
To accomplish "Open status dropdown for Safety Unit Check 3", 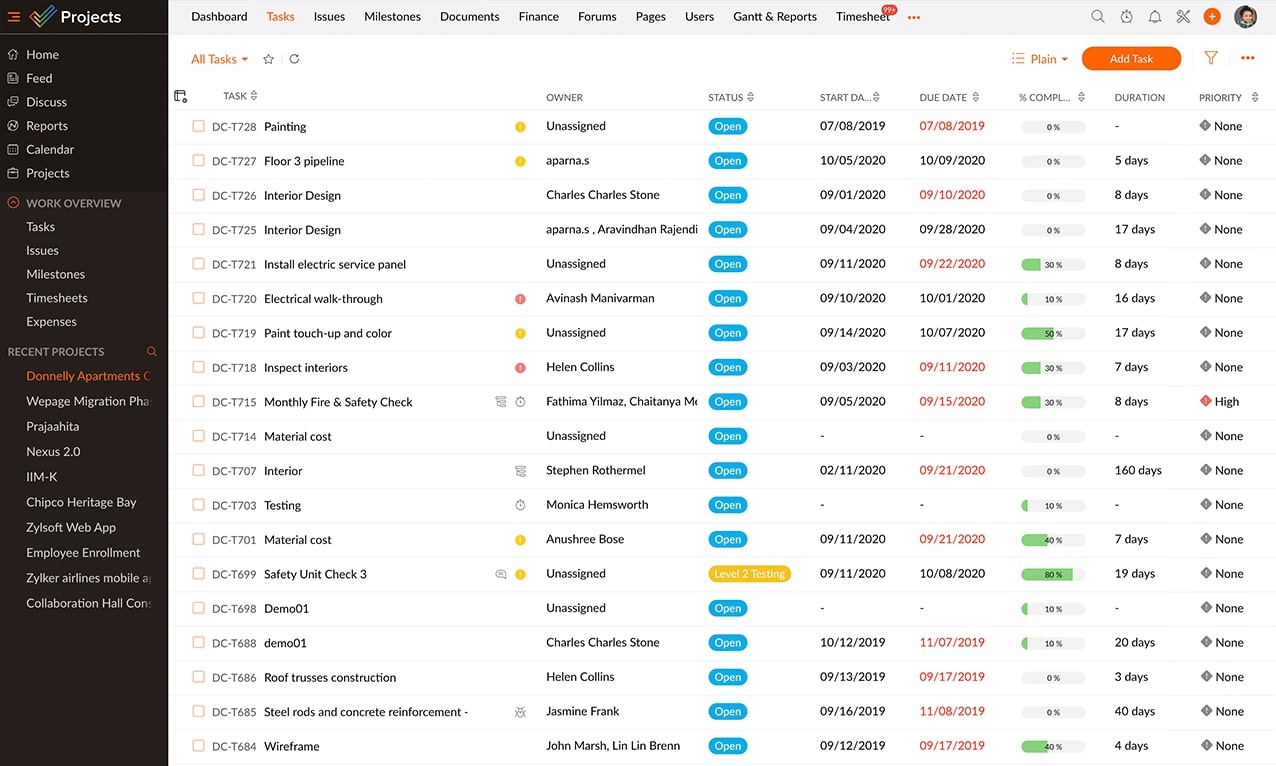I will pyautogui.click(x=749, y=574).
